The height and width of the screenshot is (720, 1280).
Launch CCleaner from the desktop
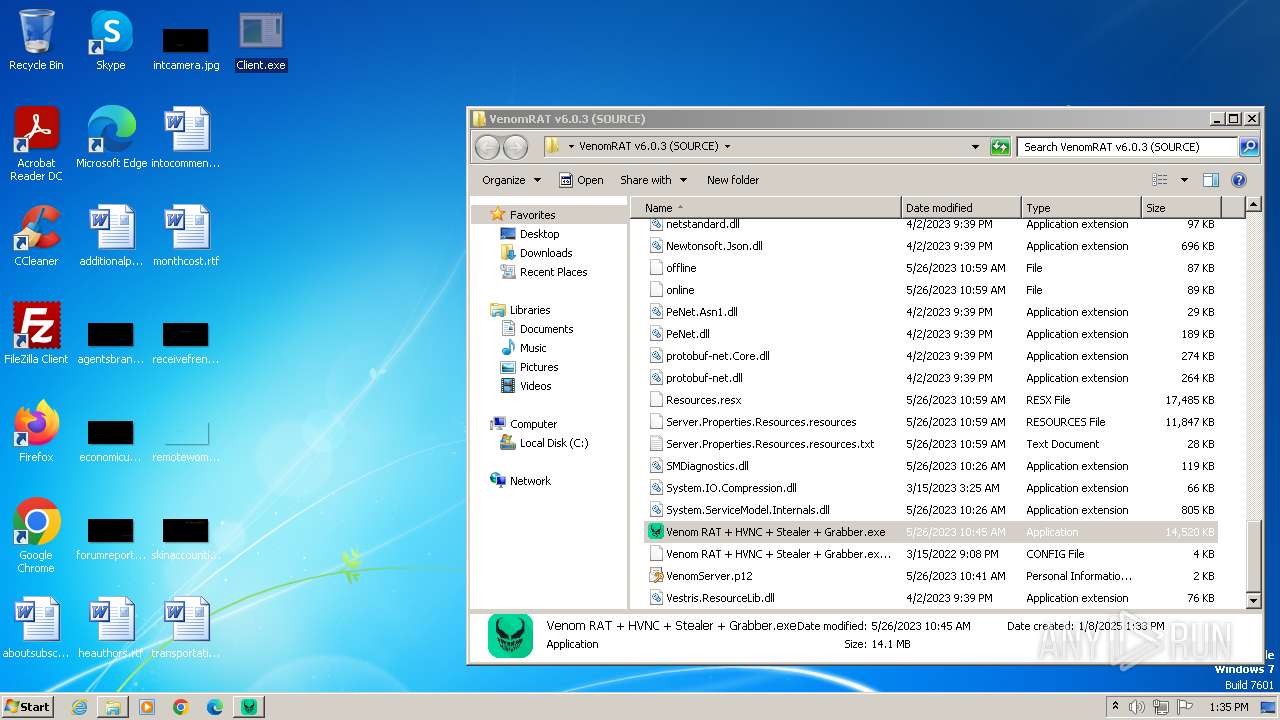(x=36, y=237)
